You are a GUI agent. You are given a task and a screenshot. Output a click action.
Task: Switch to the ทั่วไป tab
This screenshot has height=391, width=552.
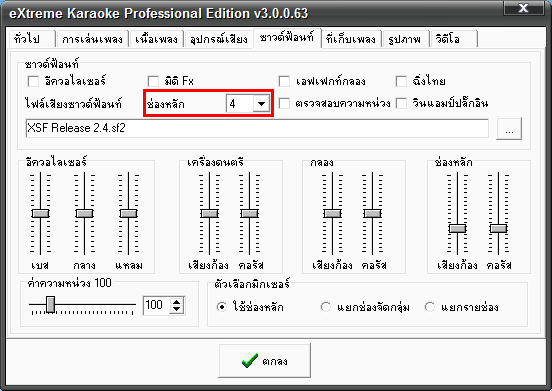pyautogui.click(x=32, y=39)
